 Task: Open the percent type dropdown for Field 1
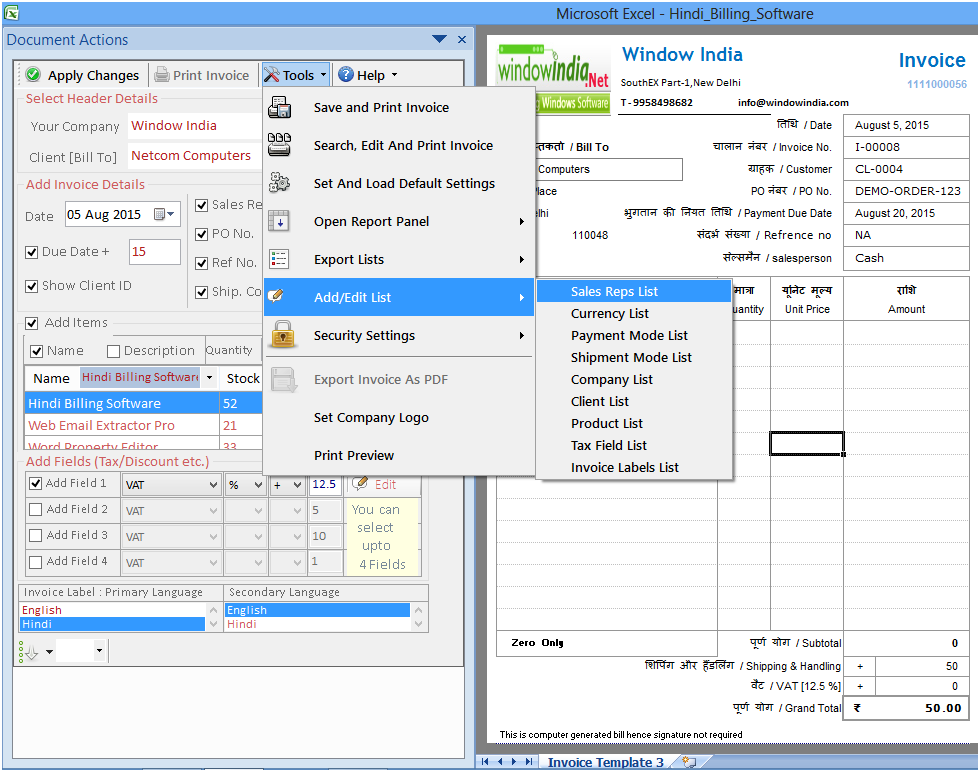(x=258, y=485)
